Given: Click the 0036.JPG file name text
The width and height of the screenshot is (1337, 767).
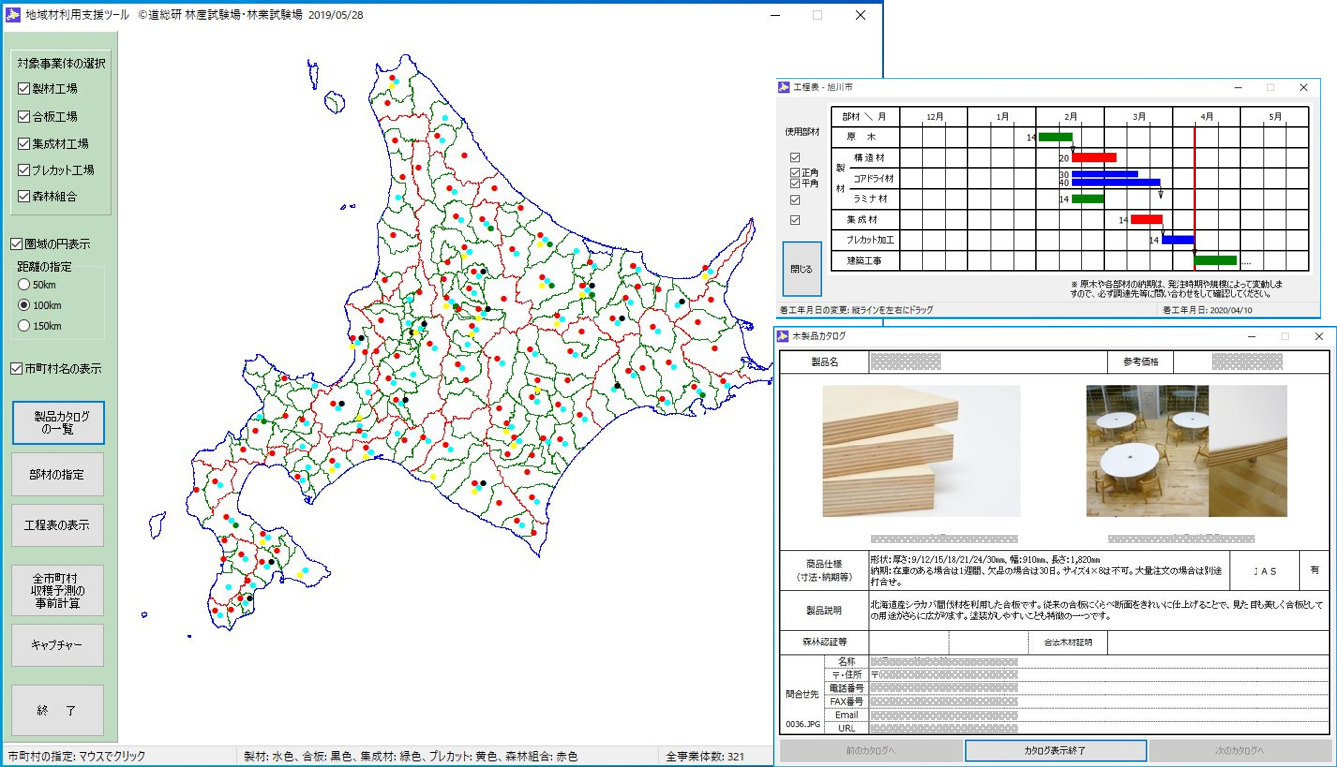Looking at the screenshot, I should tap(802, 723).
